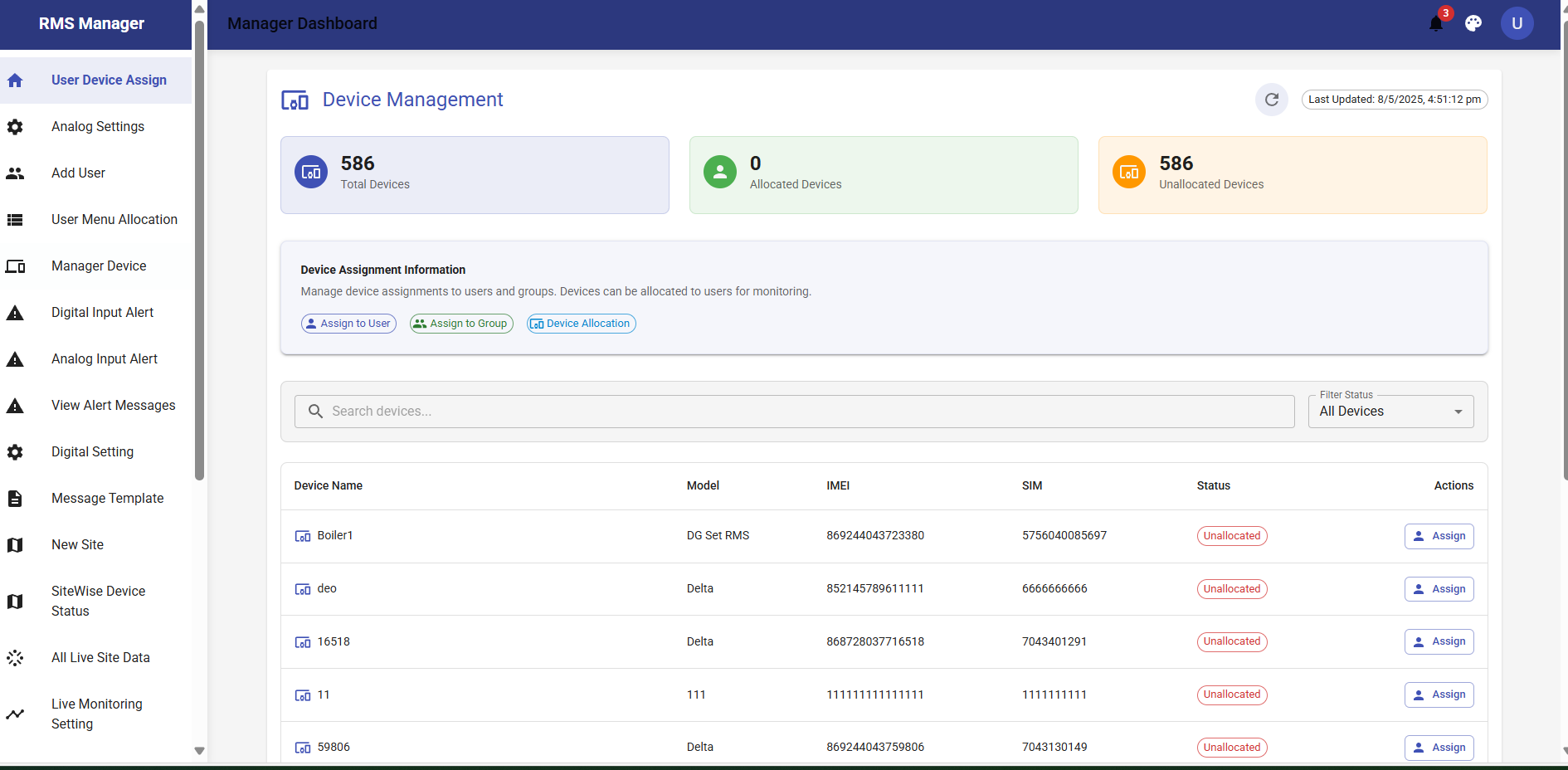Go to Message Template page
This screenshot has width=1568, height=770.
pos(95,499)
